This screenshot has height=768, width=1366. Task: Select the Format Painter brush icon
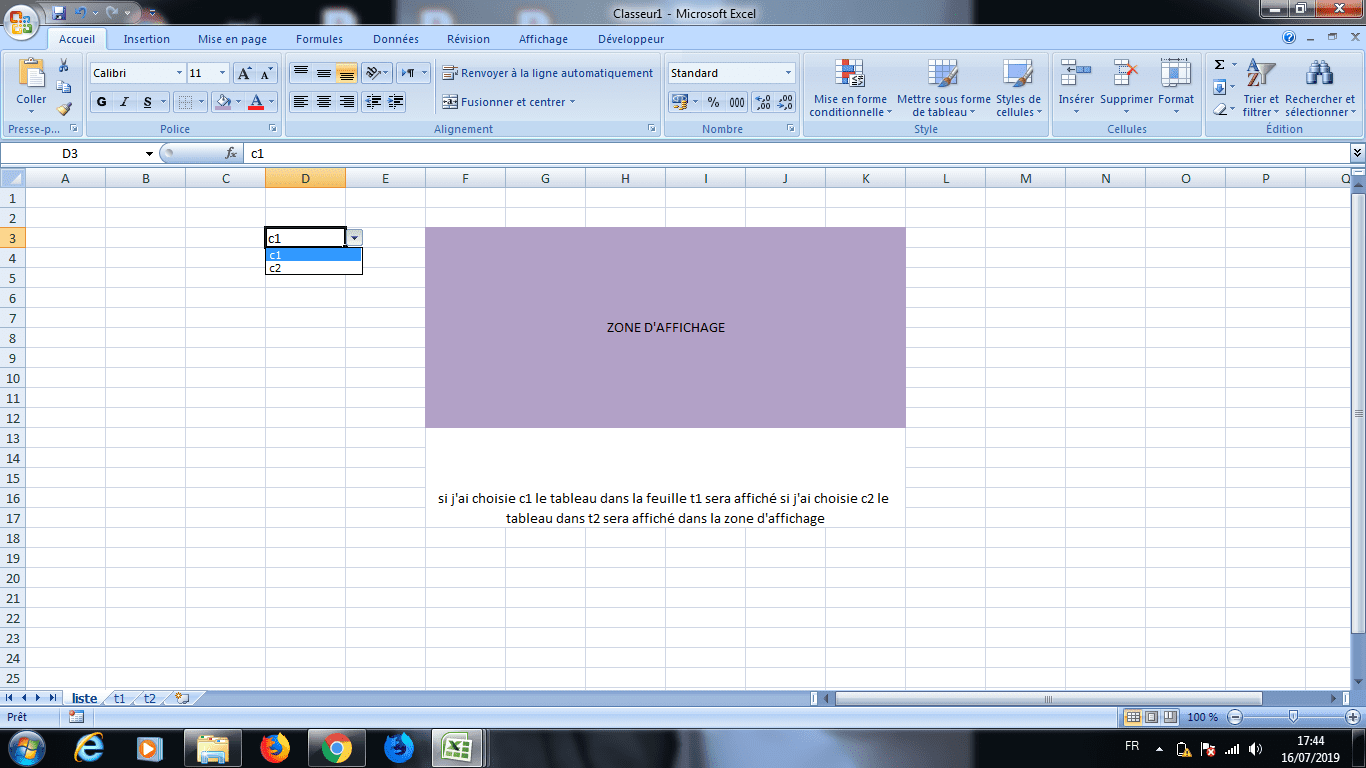point(64,109)
